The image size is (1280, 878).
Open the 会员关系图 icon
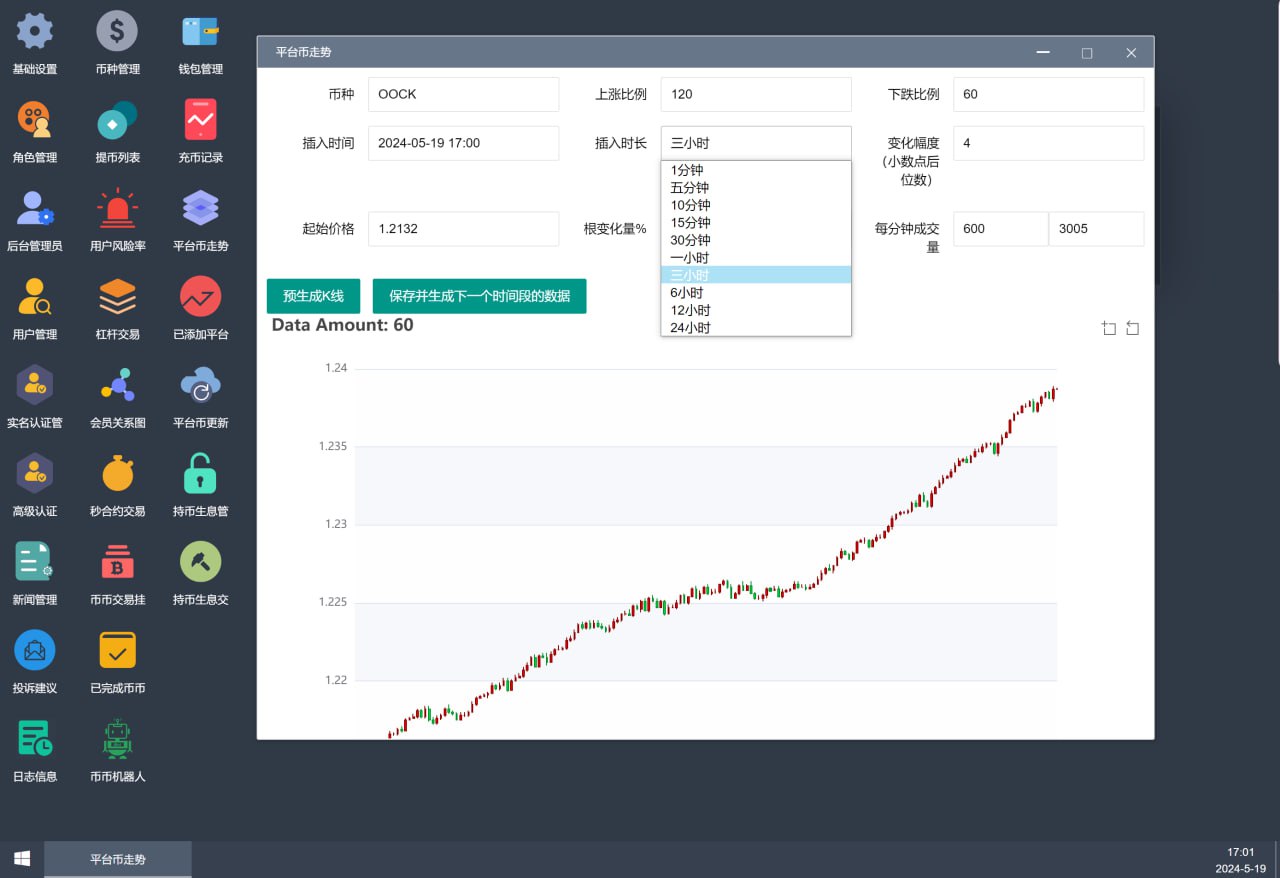pos(117,385)
